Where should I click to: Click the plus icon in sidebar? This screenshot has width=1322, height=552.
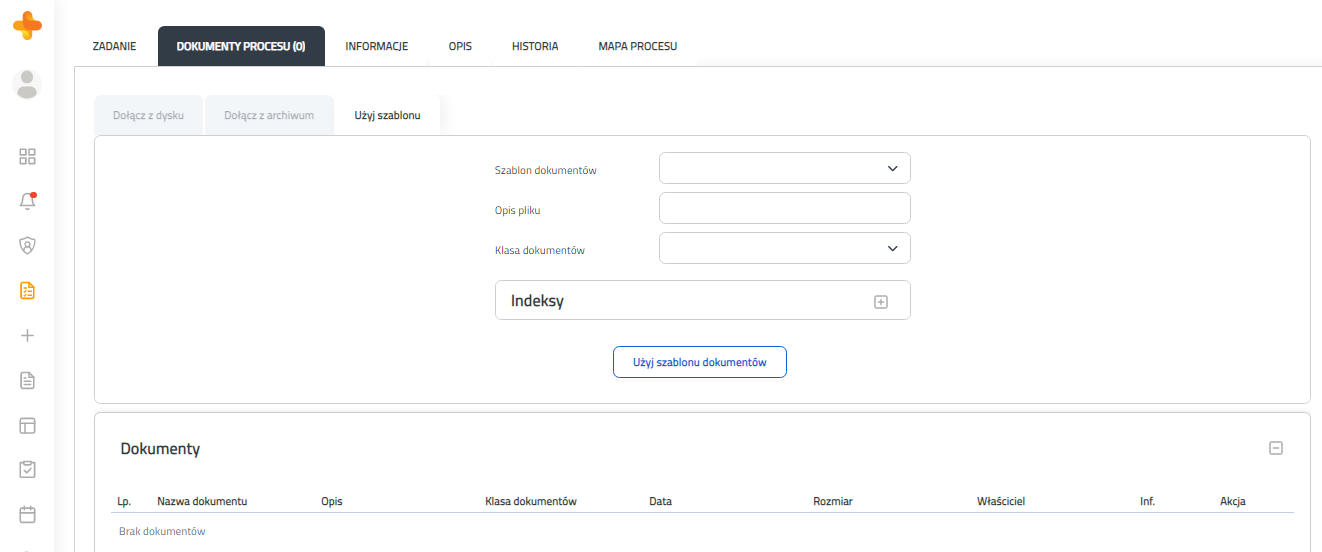[x=28, y=336]
